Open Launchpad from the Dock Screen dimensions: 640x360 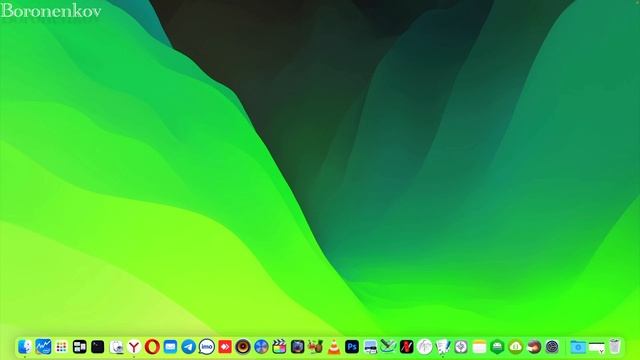[x=61, y=347]
